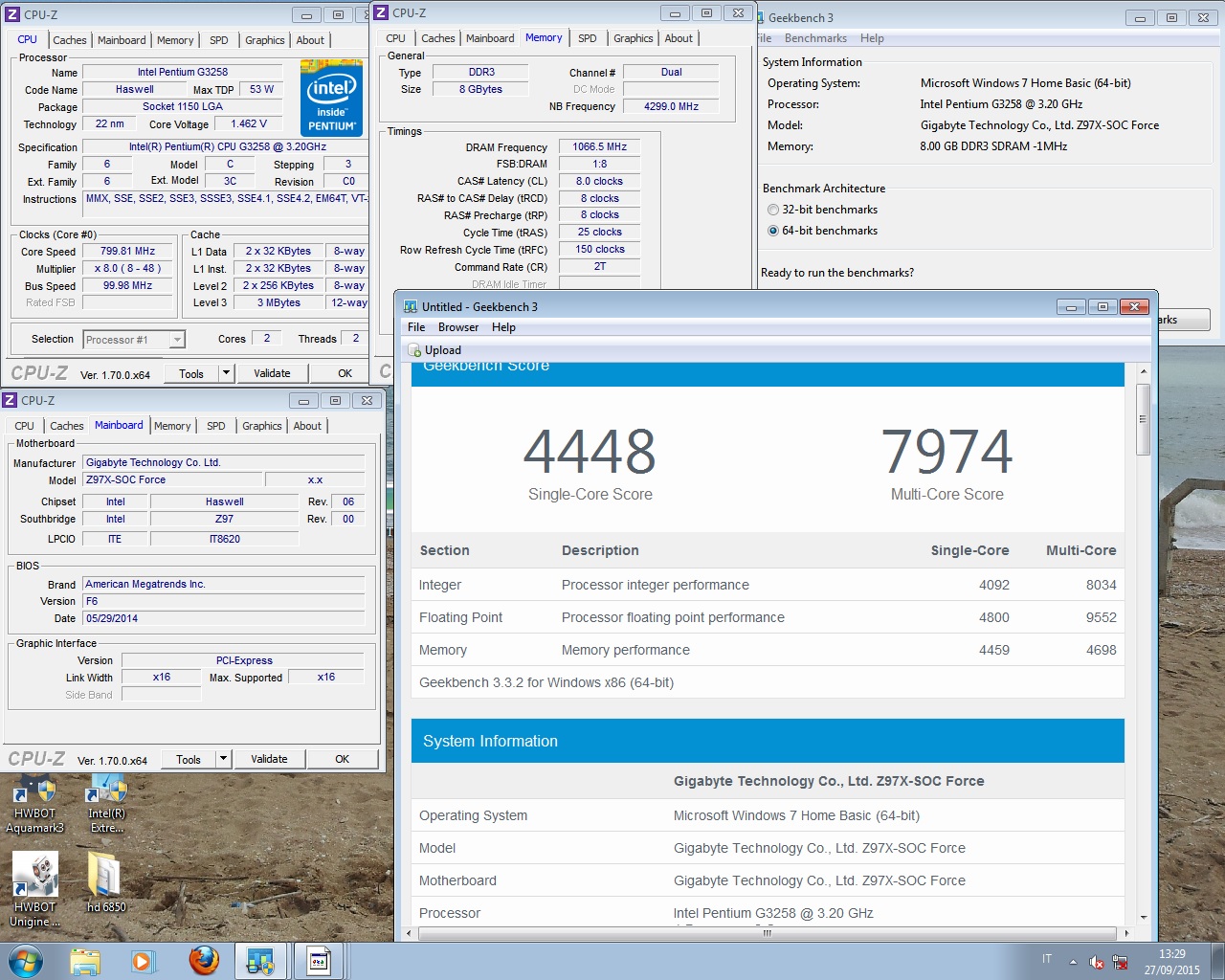Click Validate button in CPU window

point(272,373)
